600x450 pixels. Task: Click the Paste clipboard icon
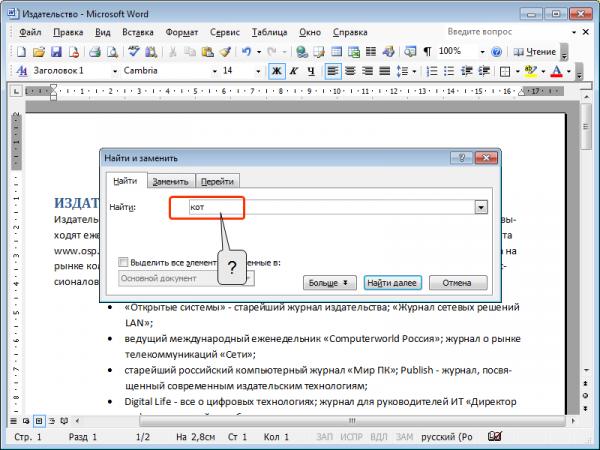coord(207,52)
